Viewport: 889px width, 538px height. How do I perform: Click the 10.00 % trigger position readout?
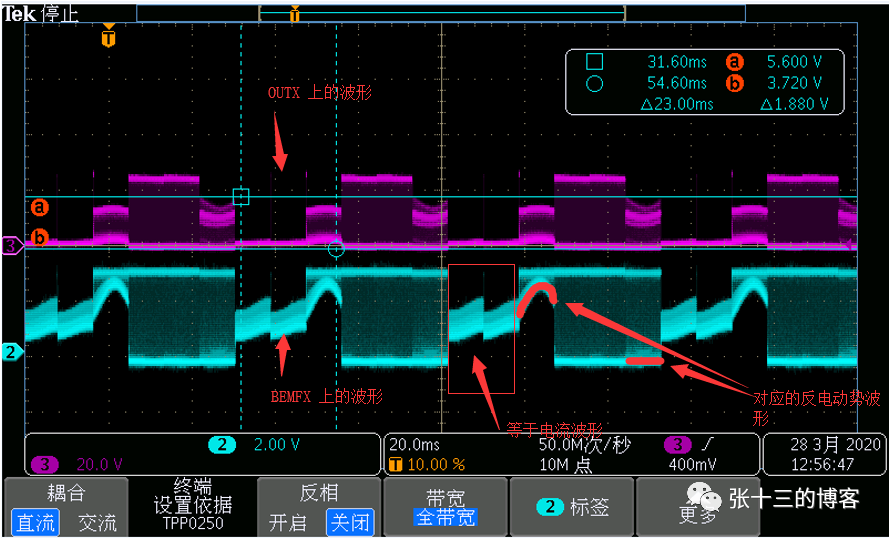(x=435, y=465)
